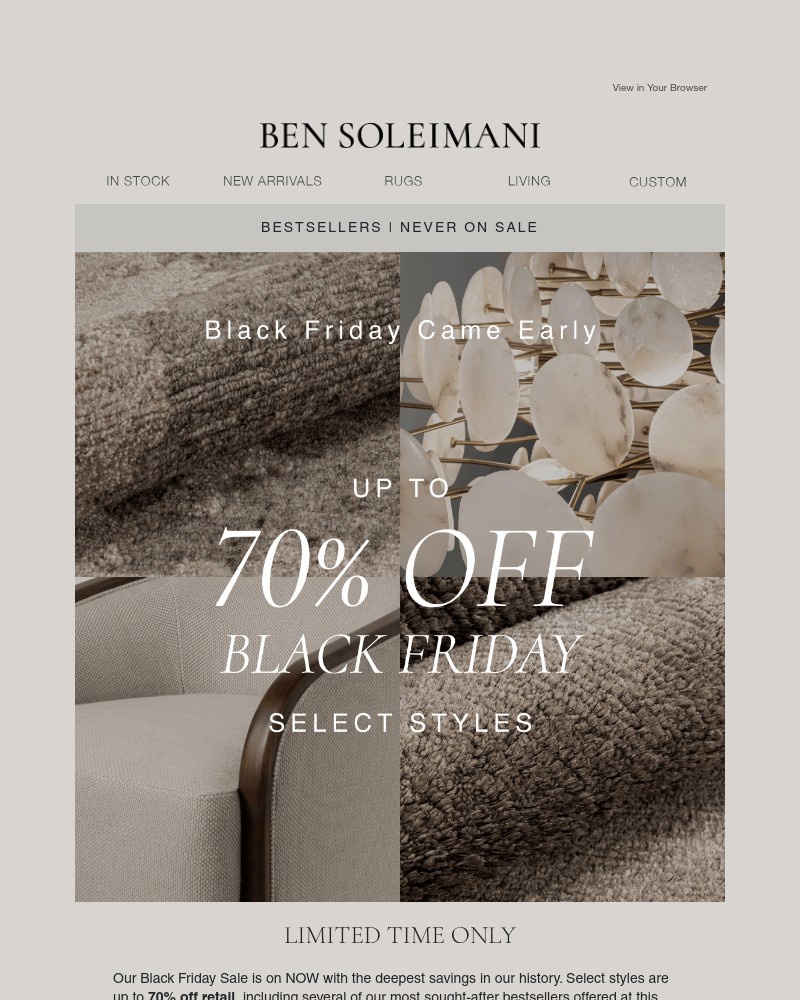Open the View in Your Browser link
Image resolution: width=800 pixels, height=1000 pixels.
pos(659,88)
